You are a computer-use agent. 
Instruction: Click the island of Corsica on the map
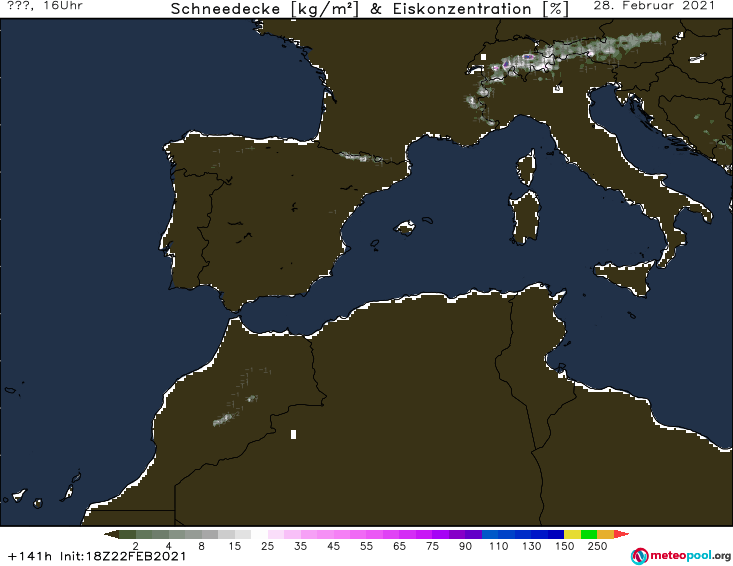click(526, 168)
